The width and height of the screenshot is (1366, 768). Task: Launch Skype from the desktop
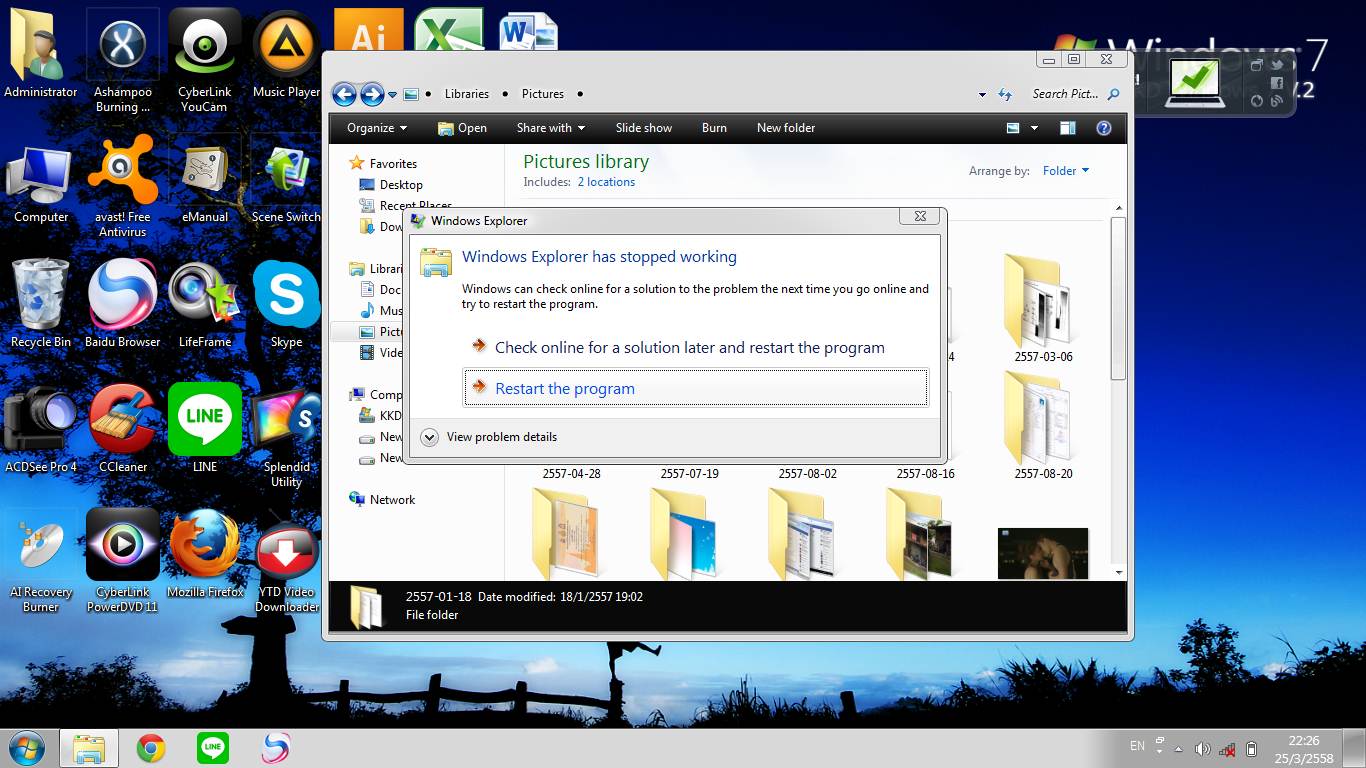tap(287, 304)
